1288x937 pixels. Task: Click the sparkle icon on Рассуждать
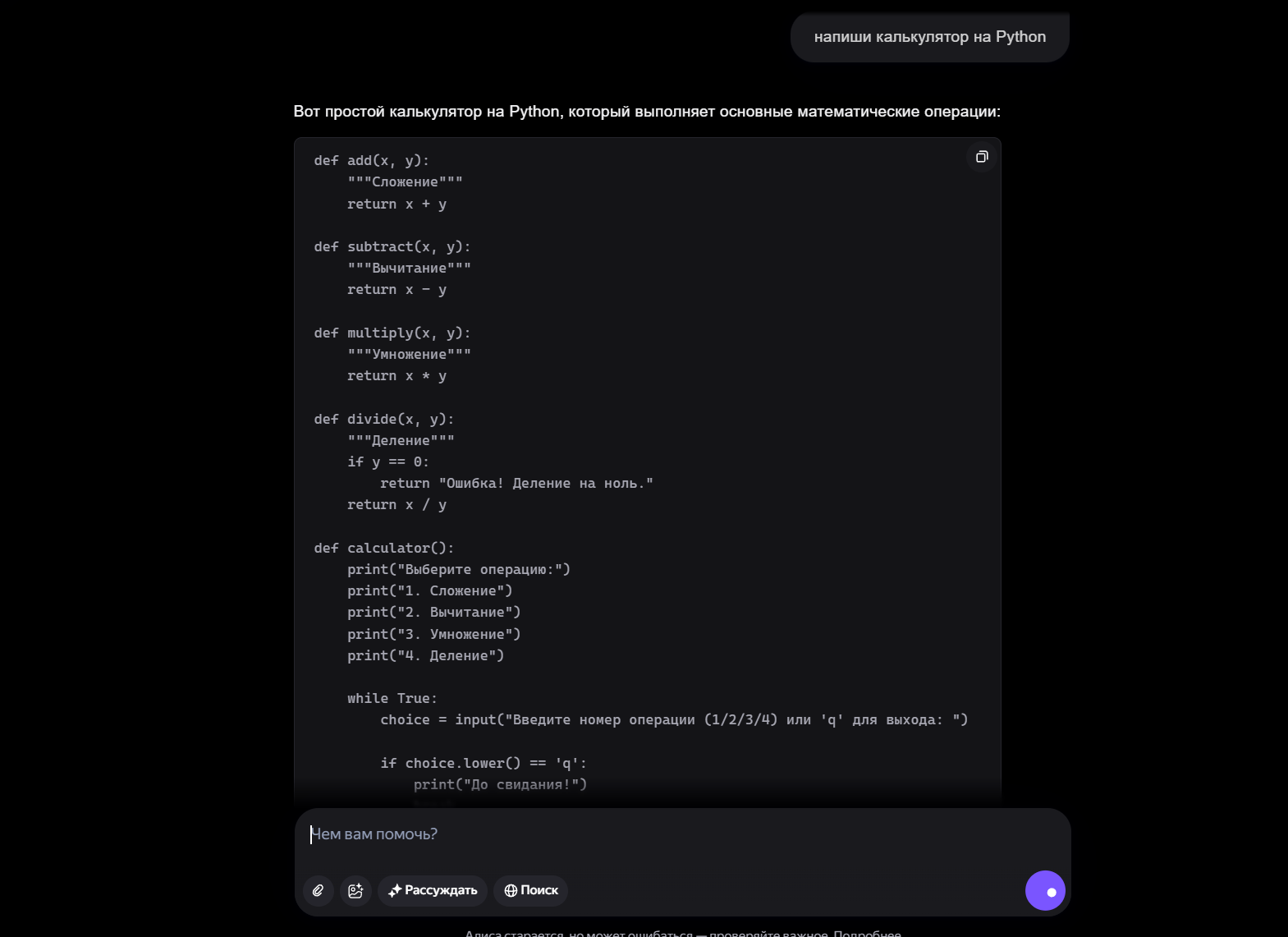pyautogui.click(x=395, y=890)
